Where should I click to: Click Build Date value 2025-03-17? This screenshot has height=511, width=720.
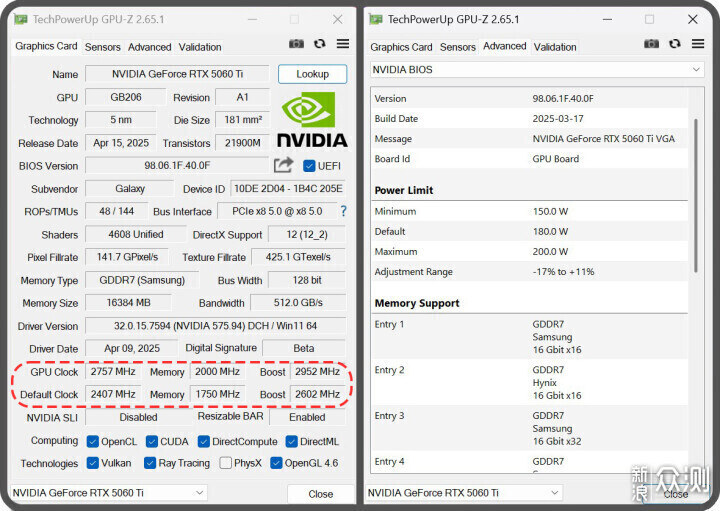558,119
